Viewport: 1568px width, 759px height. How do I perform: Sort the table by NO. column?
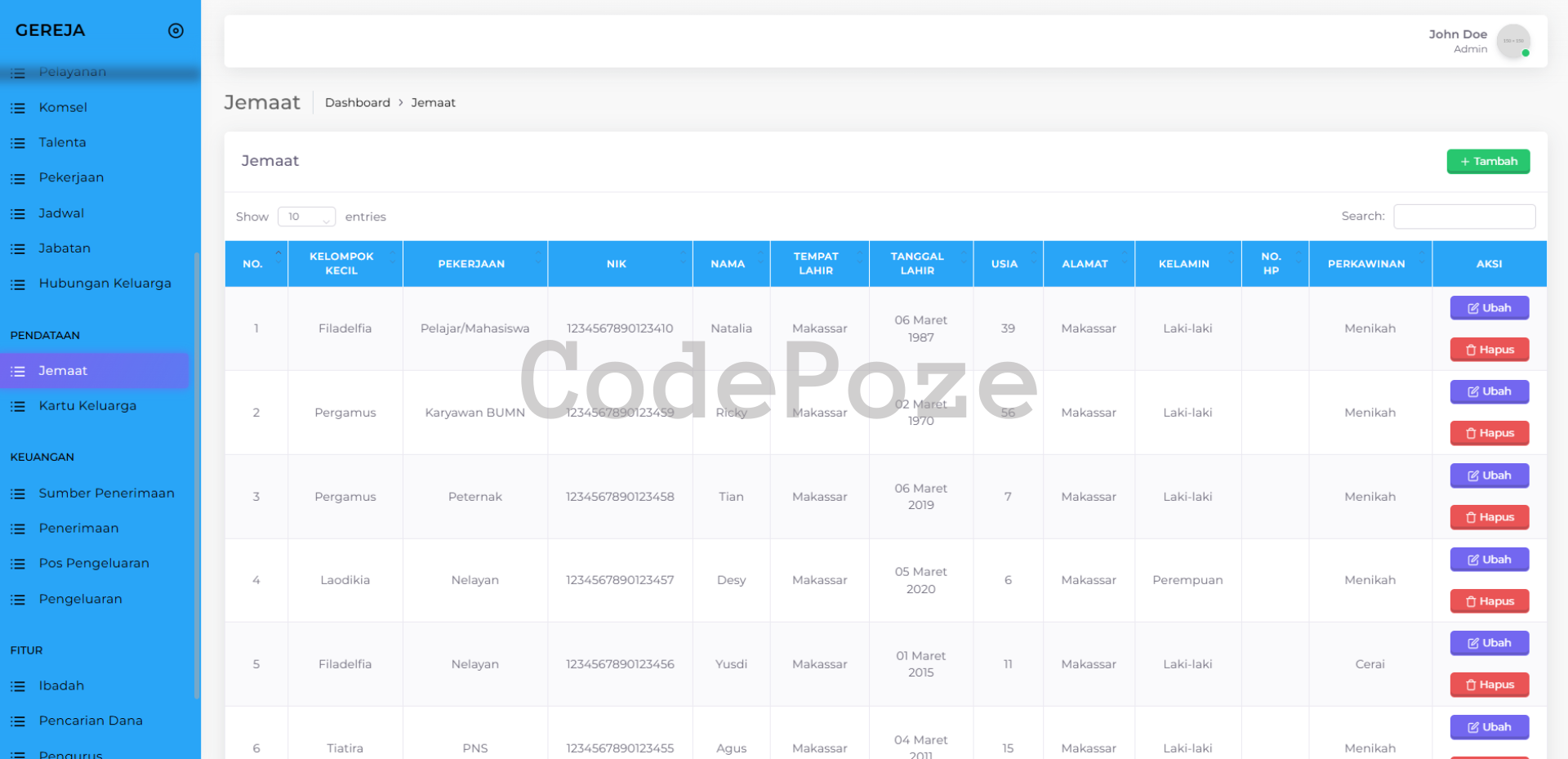256,264
